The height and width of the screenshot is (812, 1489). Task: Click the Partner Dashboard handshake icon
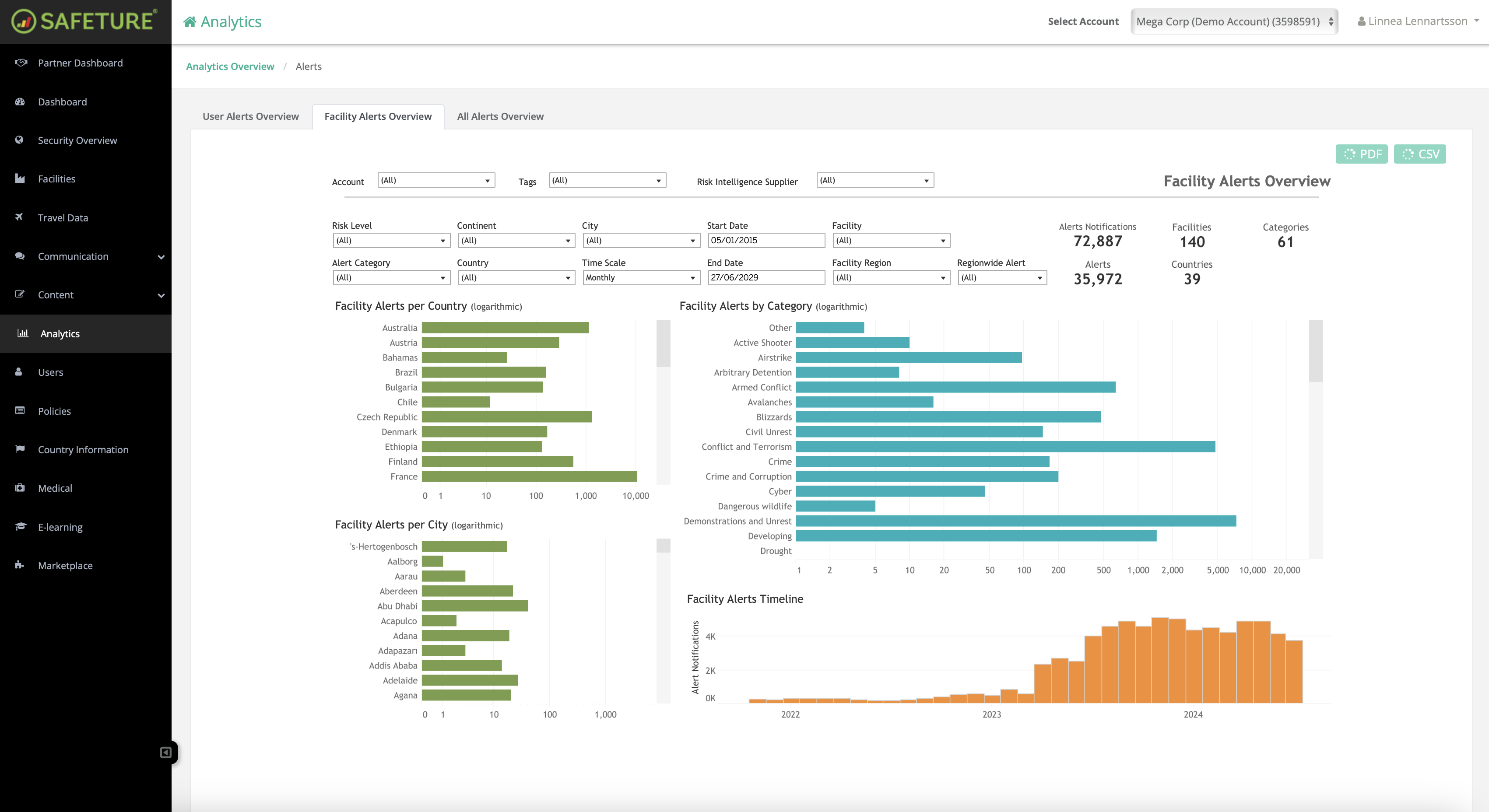(21, 63)
